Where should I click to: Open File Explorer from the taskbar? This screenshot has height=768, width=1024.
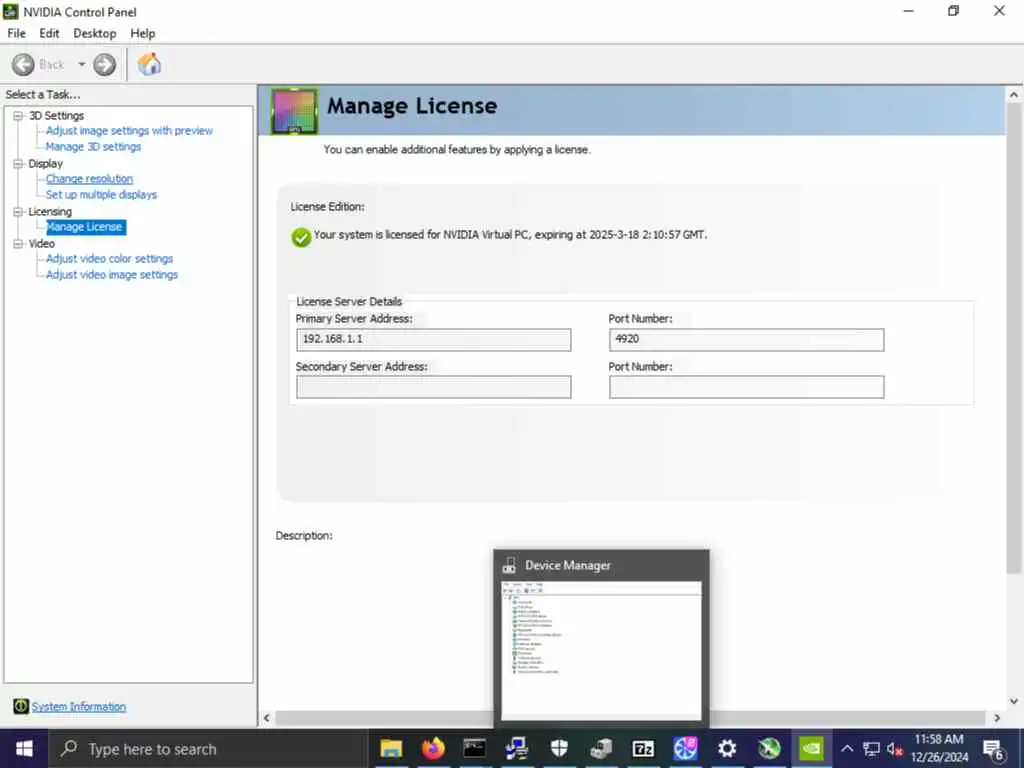point(391,748)
